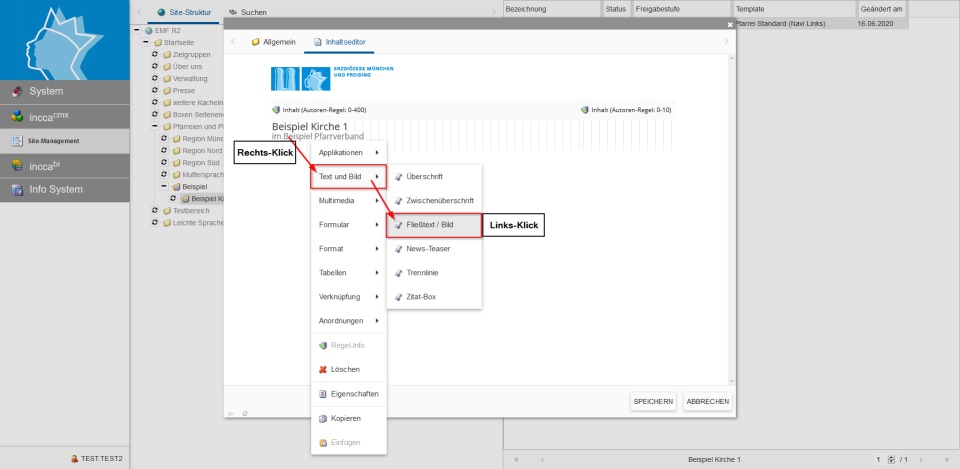
Task: Expand the Multimedia submenu
Action: pos(348,201)
